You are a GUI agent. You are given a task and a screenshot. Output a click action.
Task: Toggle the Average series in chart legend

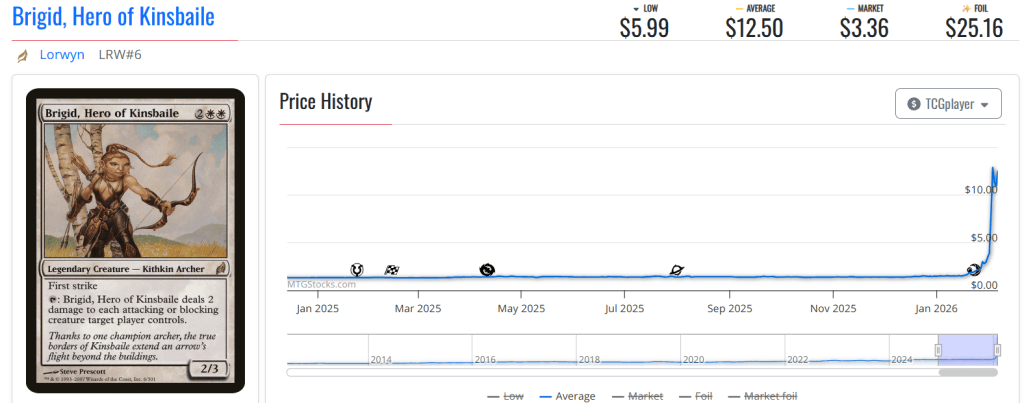pos(566,396)
